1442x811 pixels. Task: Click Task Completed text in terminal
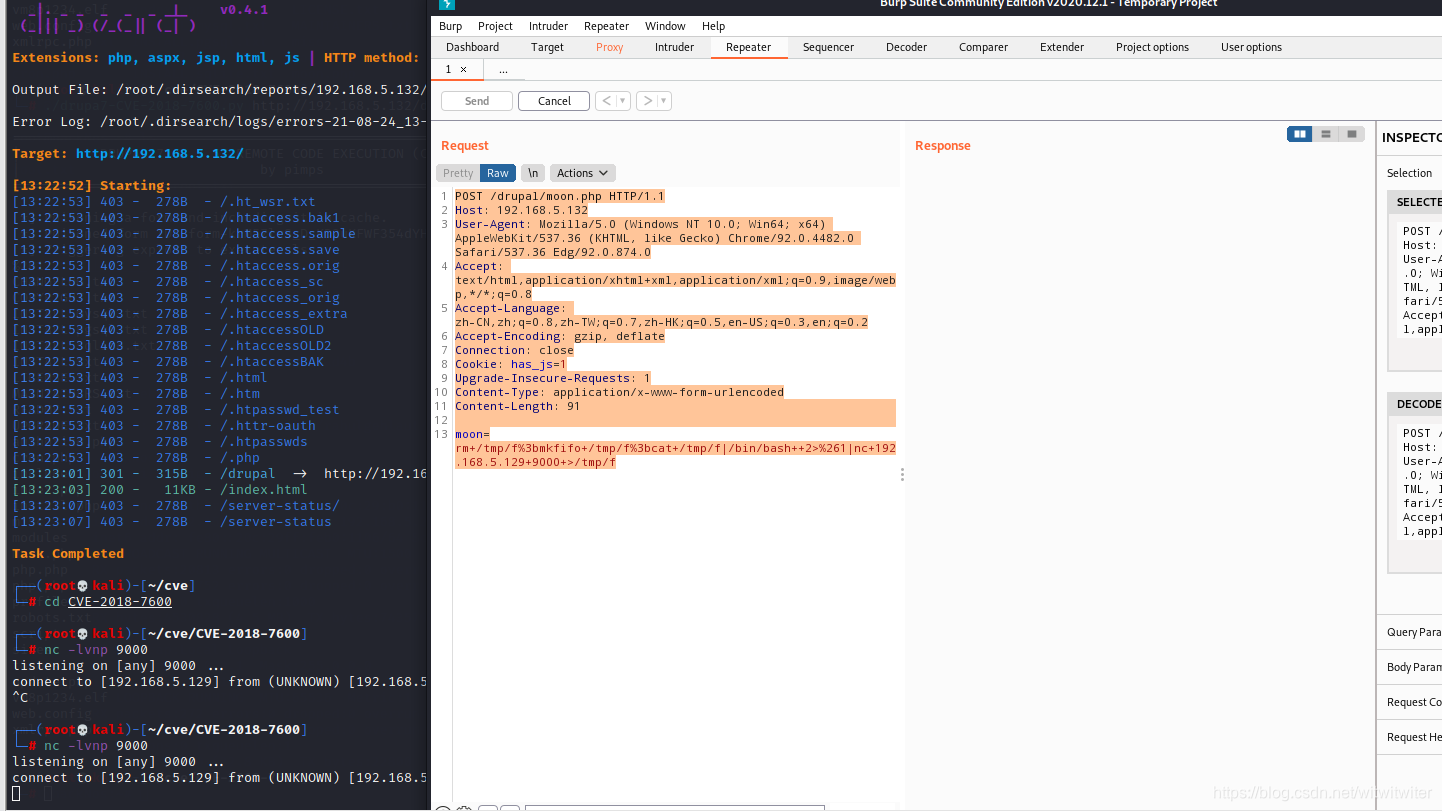68,553
